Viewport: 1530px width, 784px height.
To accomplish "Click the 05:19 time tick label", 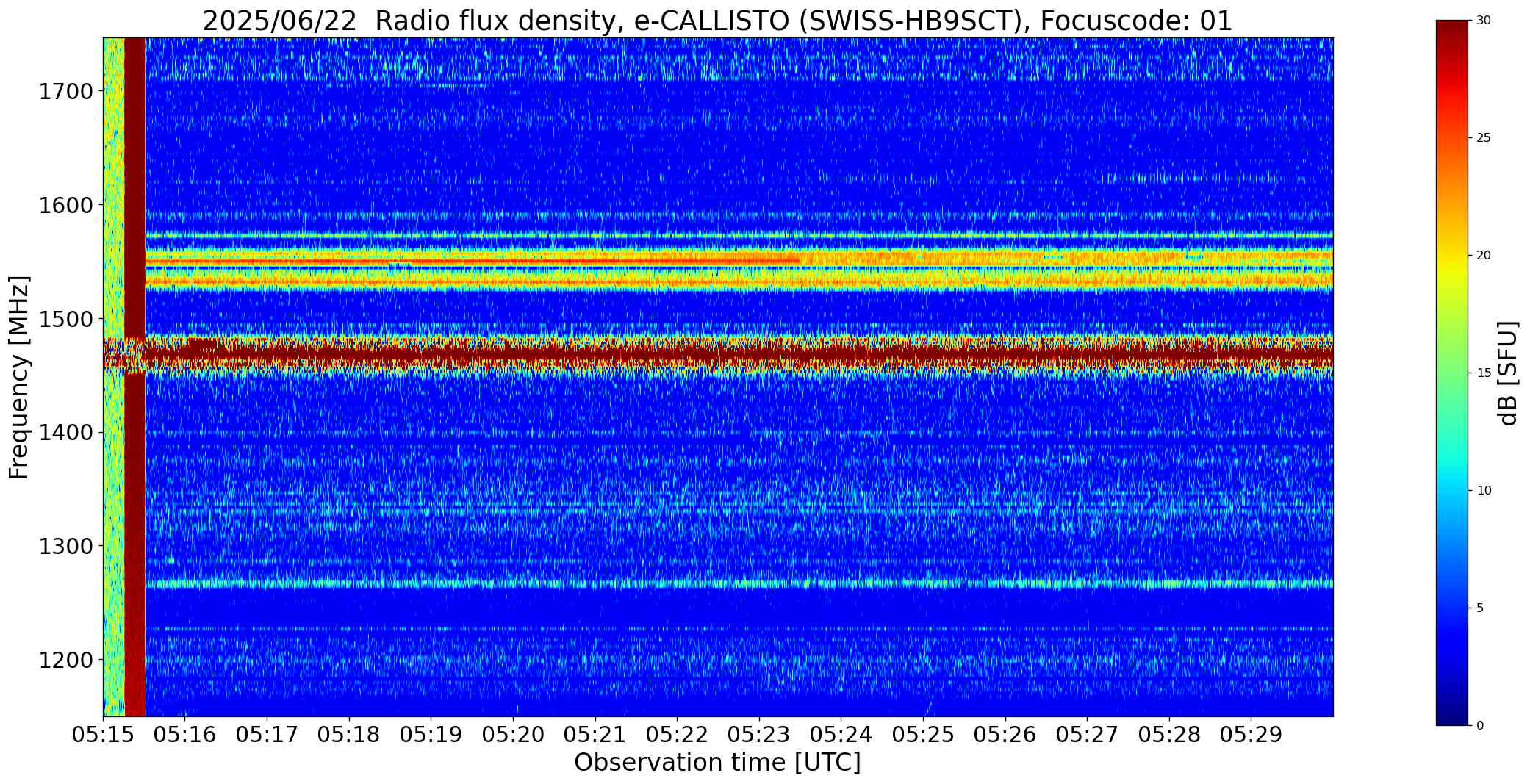I will point(431,734).
